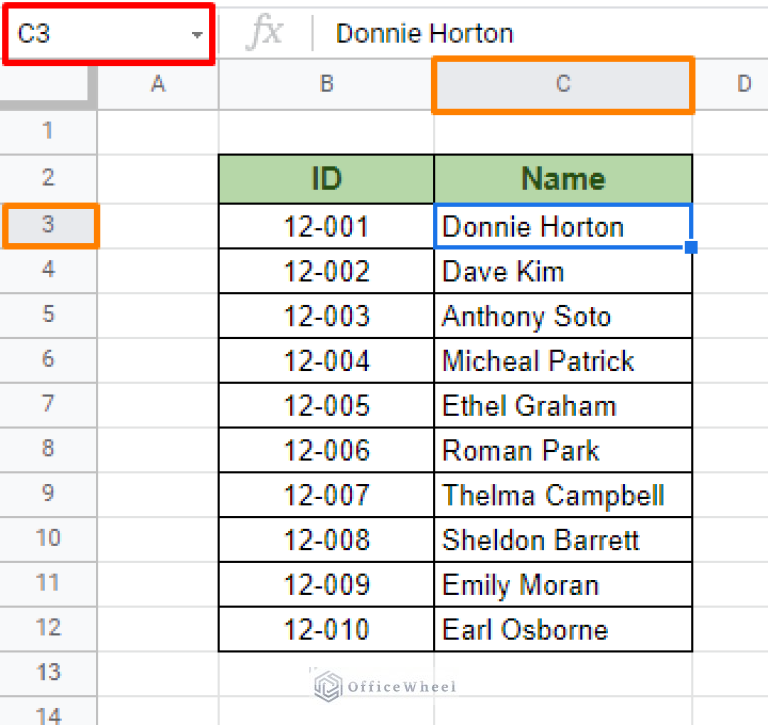This screenshot has width=768, height=725.
Task: Select column C header
Action: tap(562, 84)
